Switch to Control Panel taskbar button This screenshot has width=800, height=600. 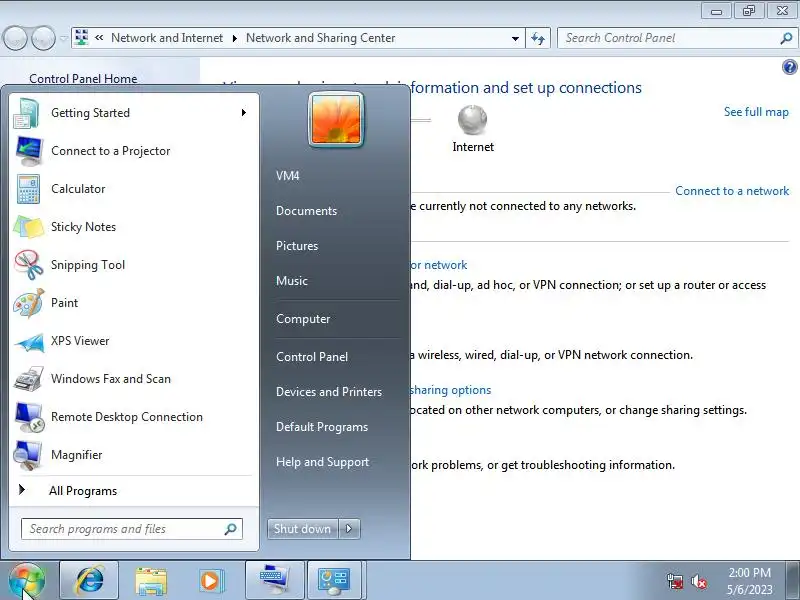tap(334, 580)
